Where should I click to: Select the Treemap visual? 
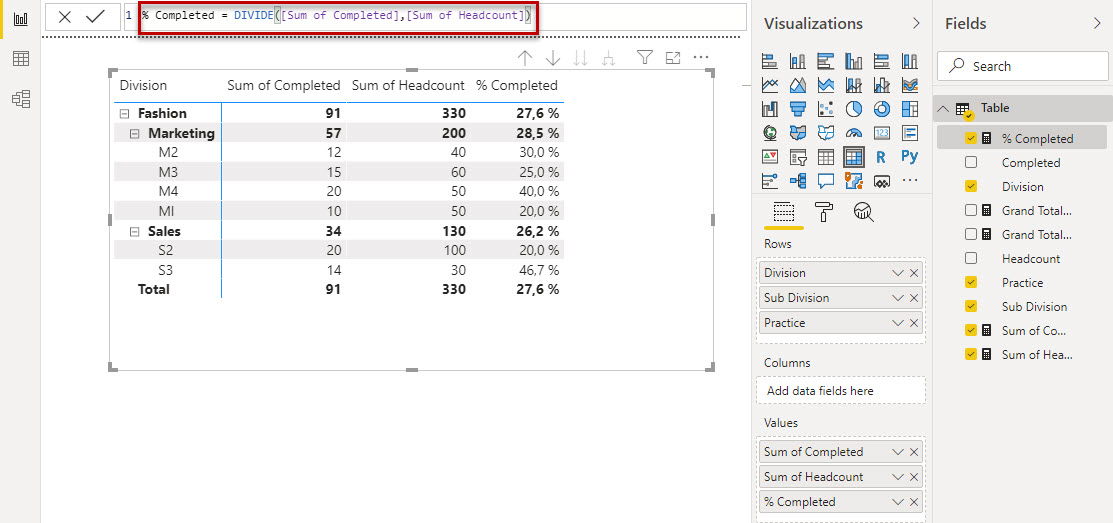[910, 109]
